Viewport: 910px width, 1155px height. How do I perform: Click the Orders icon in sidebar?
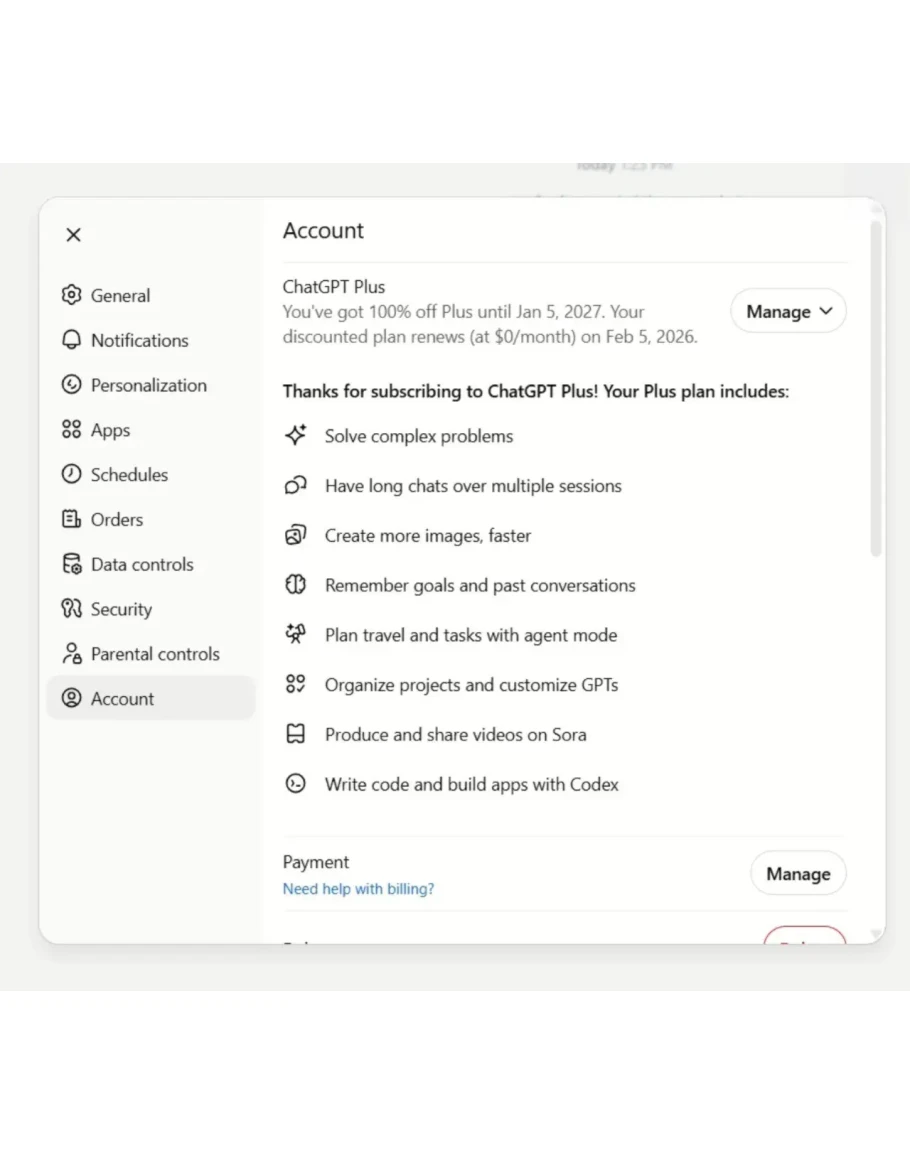[x=71, y=519]
